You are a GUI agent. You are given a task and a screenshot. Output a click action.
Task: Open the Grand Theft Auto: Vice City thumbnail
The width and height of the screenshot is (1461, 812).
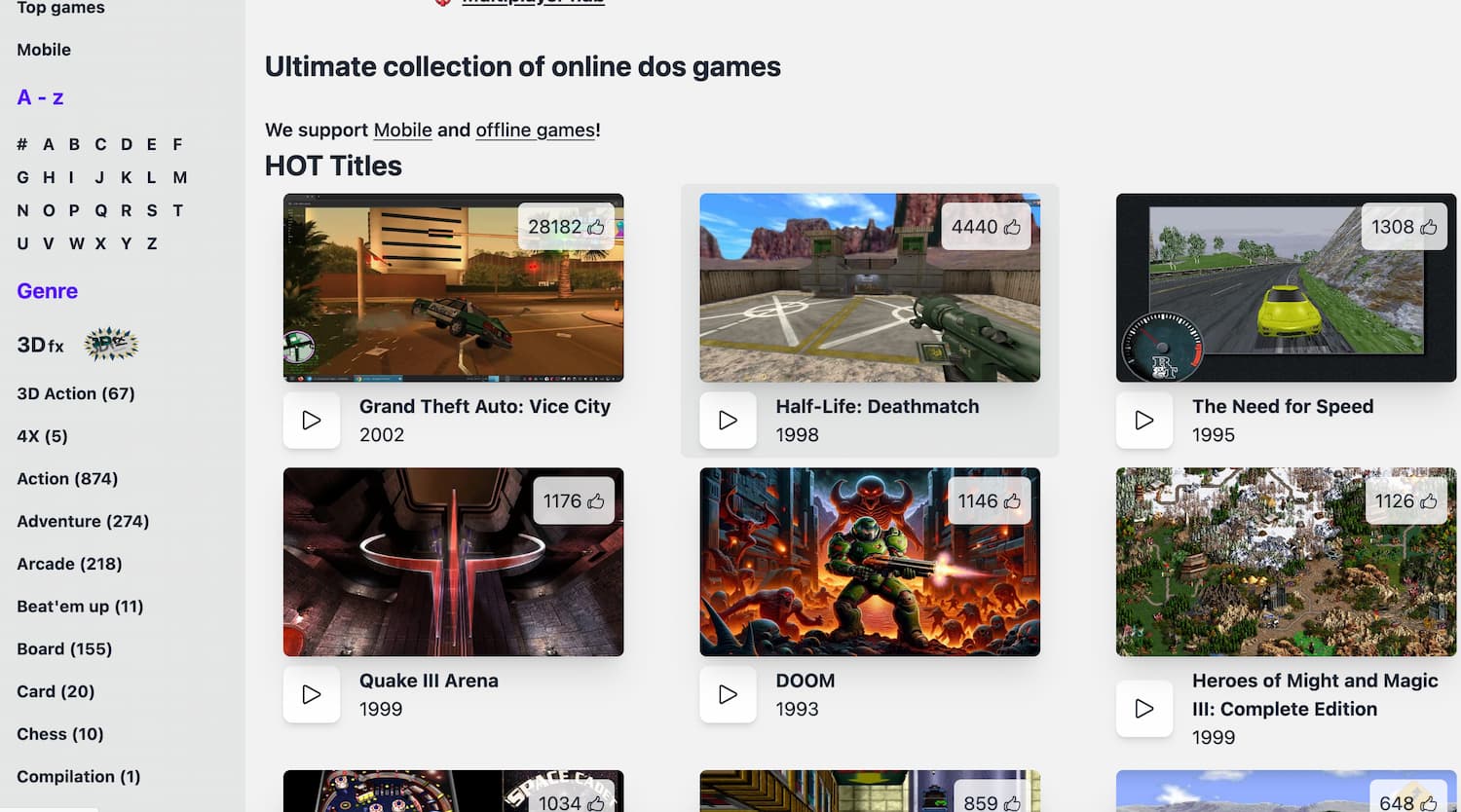(x=453, y=287)
